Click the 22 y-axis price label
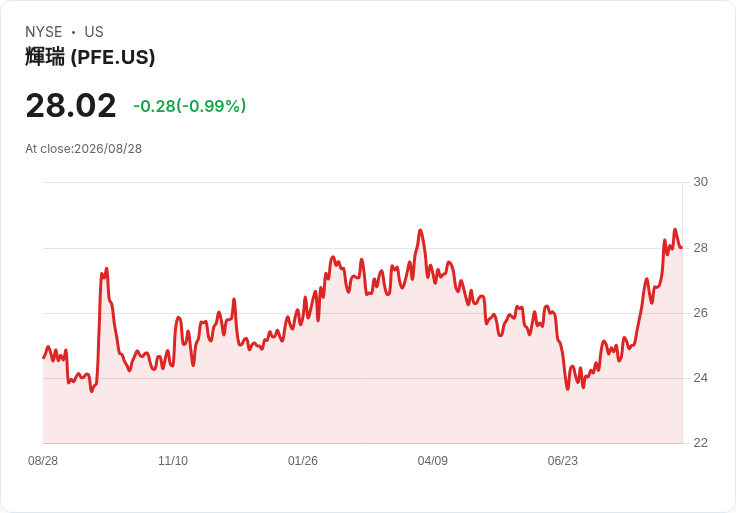This screenshot has width=736, height=513. pyautogui.click(x=700, y=443)
